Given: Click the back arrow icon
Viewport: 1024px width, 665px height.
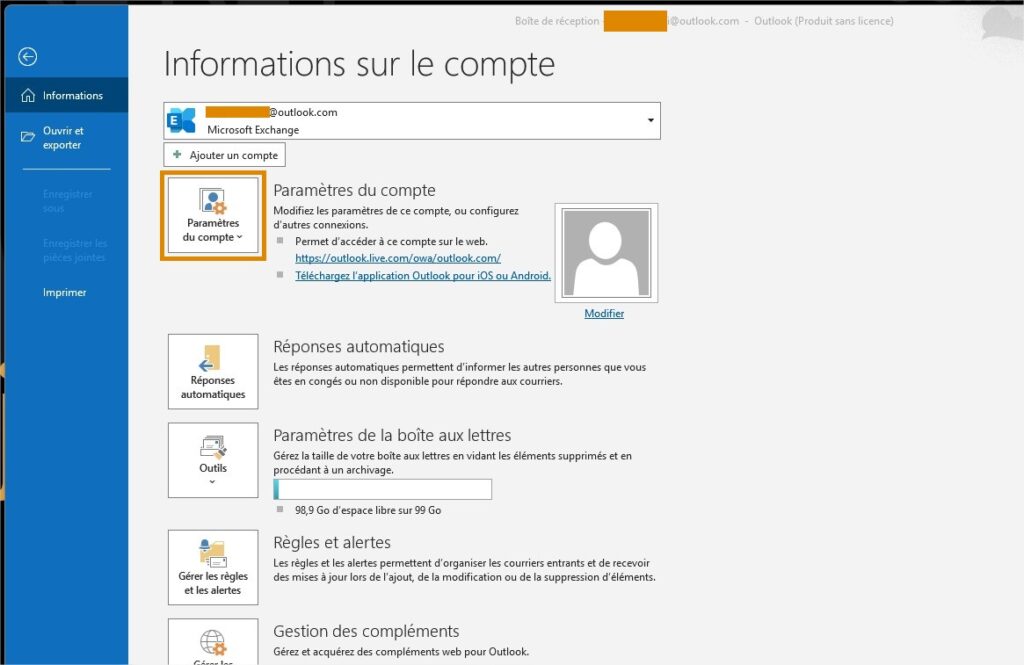Looking at the screenshot, I should click(x=28, y=57).
